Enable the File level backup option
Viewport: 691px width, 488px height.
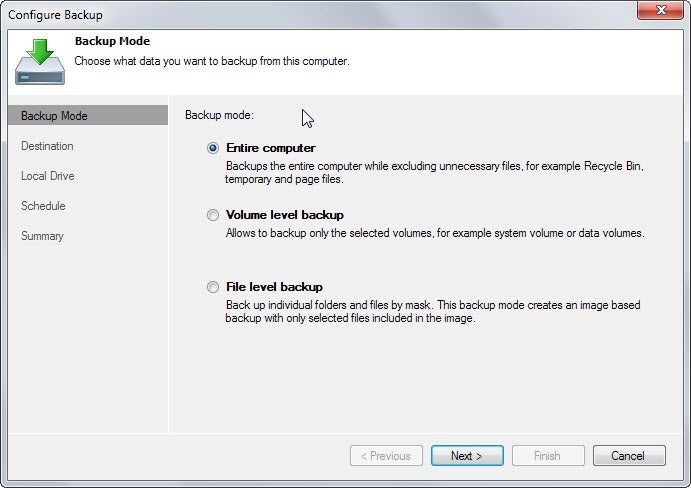click(212, 287)
